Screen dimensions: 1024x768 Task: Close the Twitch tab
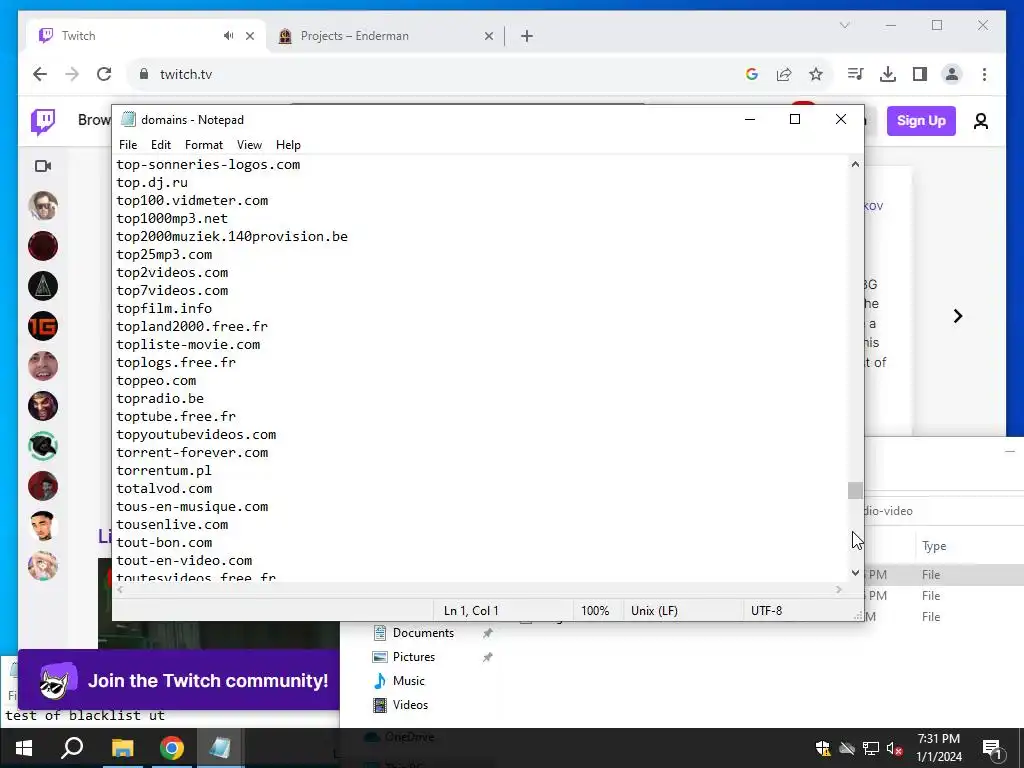pos(249,36)
